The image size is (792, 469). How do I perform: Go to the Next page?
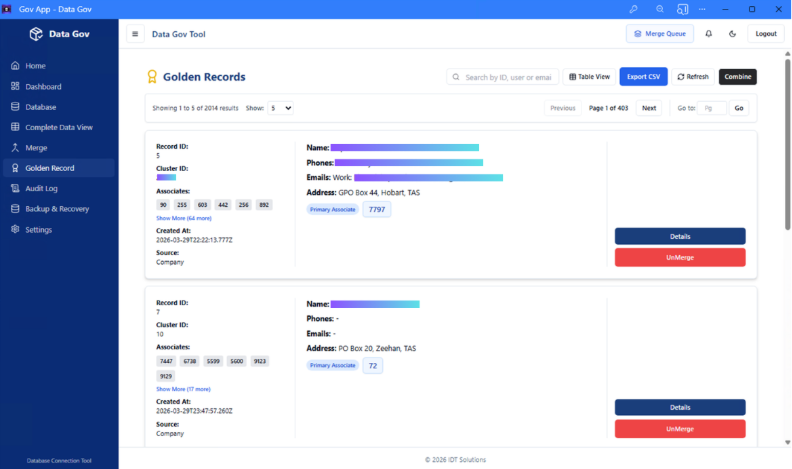649,108
